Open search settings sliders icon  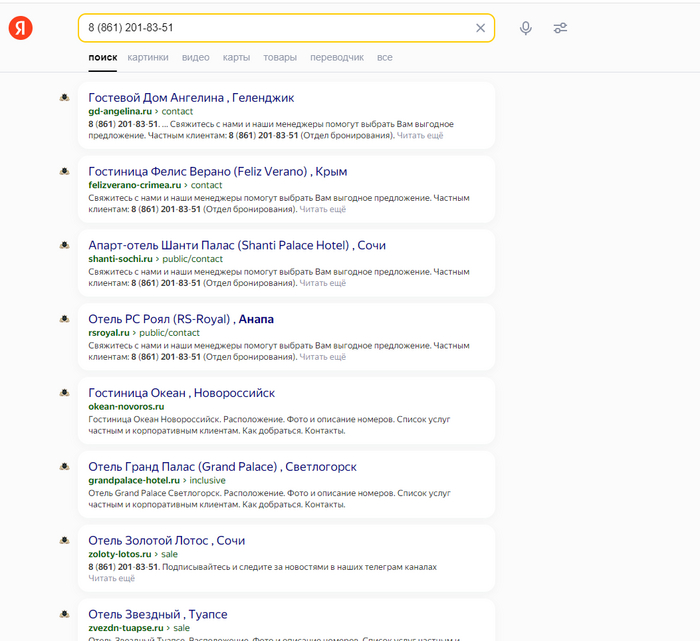pos(560,28)
